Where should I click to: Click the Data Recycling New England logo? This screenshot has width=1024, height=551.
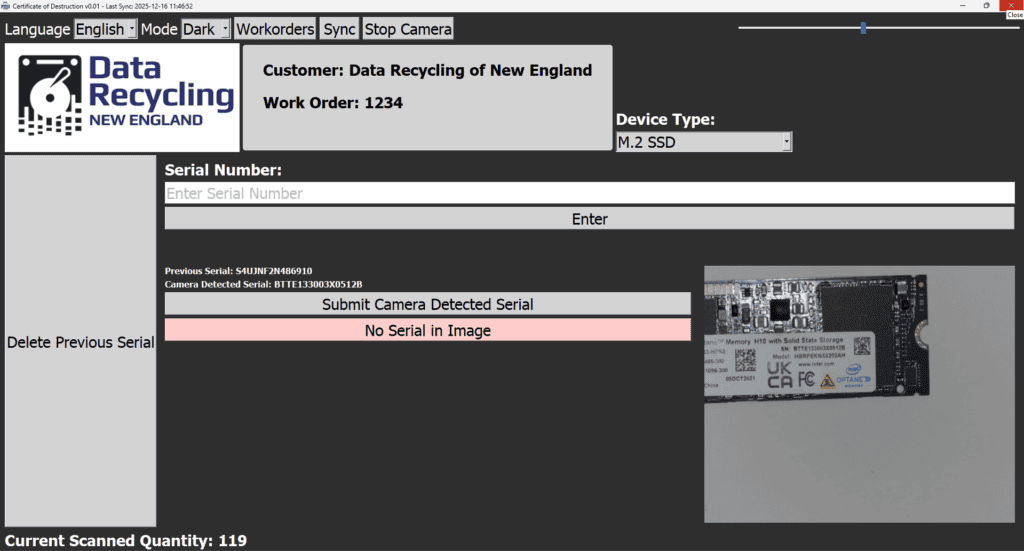(123, 97)
